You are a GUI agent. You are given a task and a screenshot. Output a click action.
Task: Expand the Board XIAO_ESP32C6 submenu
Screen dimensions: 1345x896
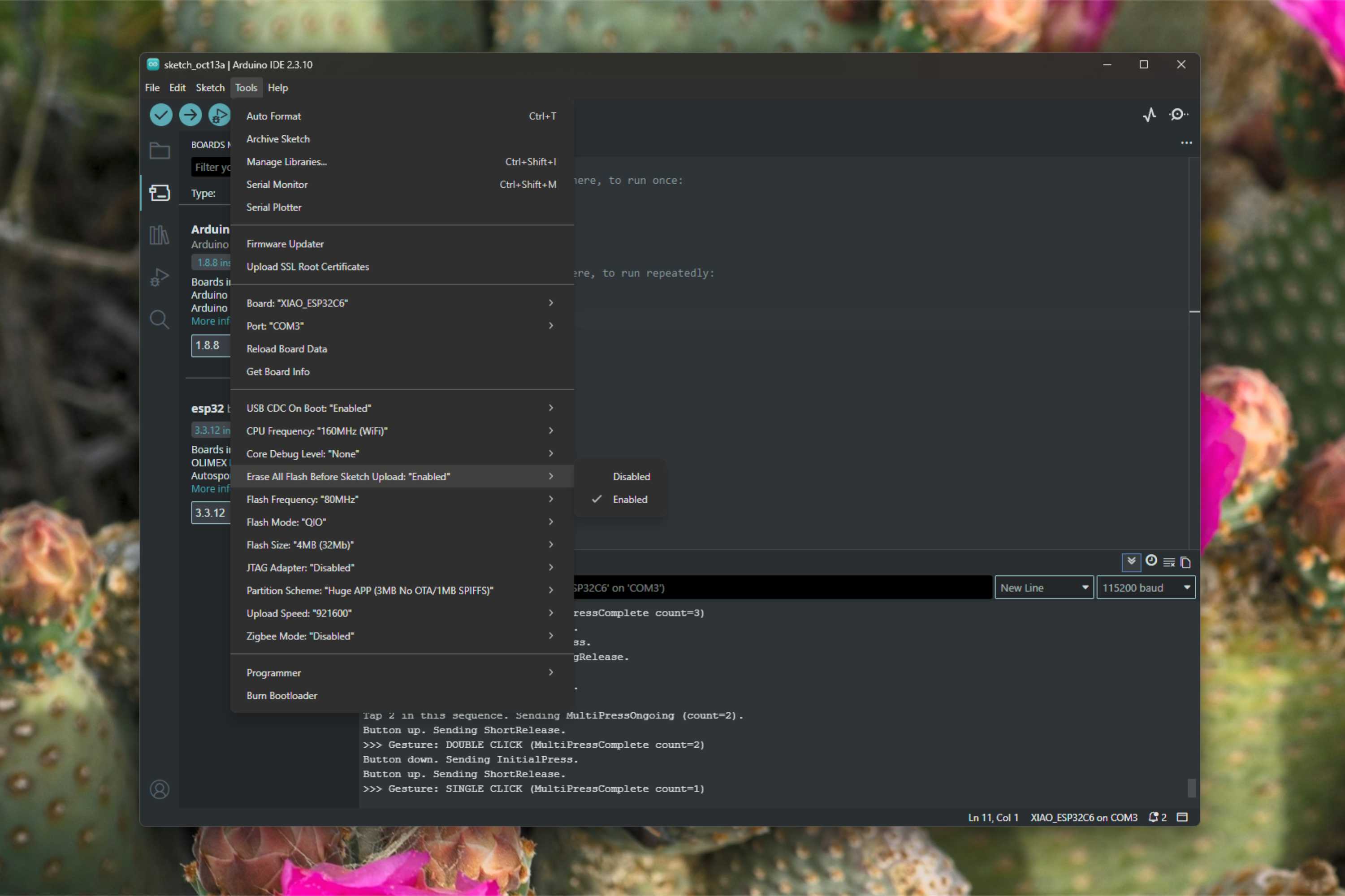click(x=402, y=303)
